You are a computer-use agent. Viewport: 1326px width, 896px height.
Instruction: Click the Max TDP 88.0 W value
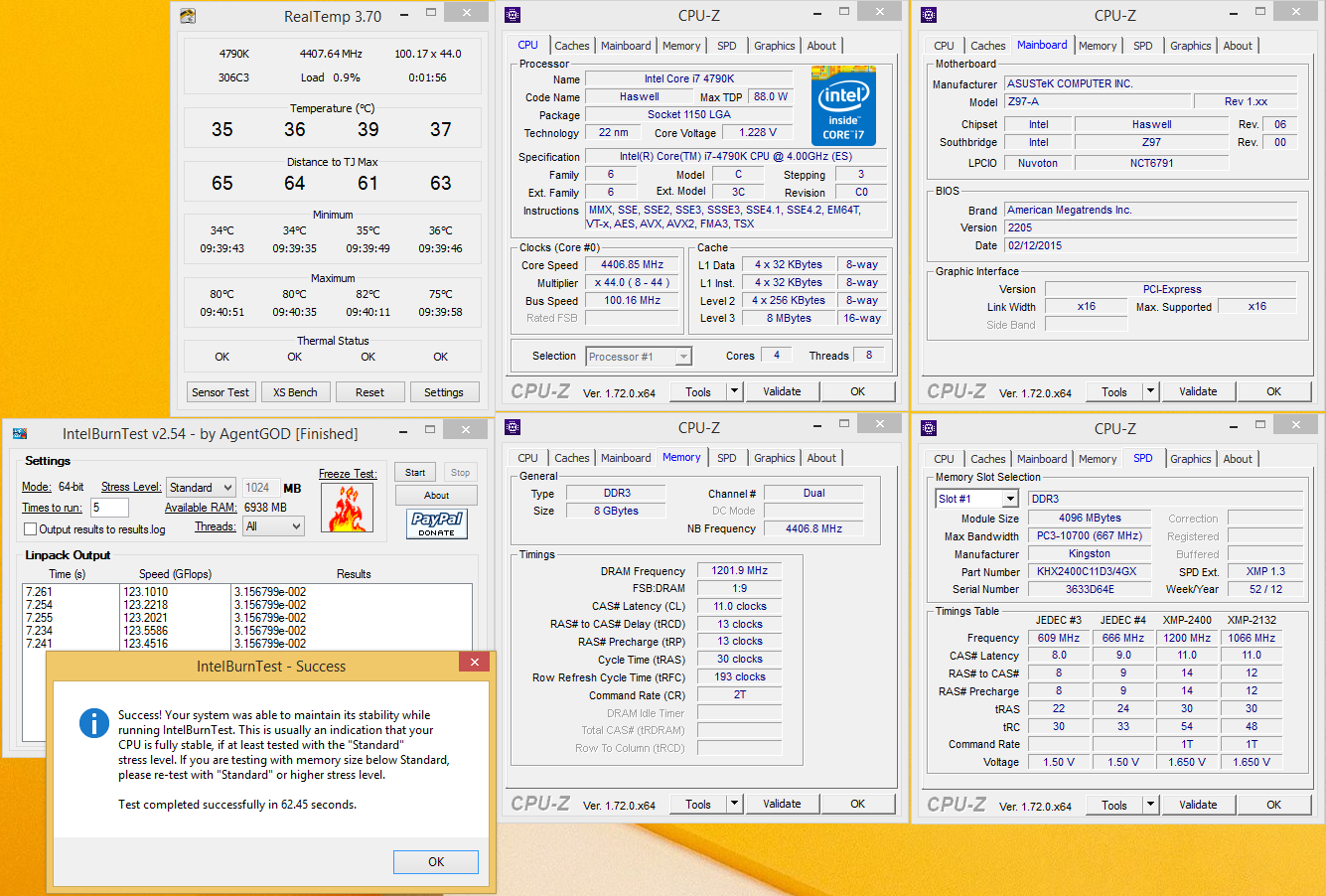click(771, 97)
